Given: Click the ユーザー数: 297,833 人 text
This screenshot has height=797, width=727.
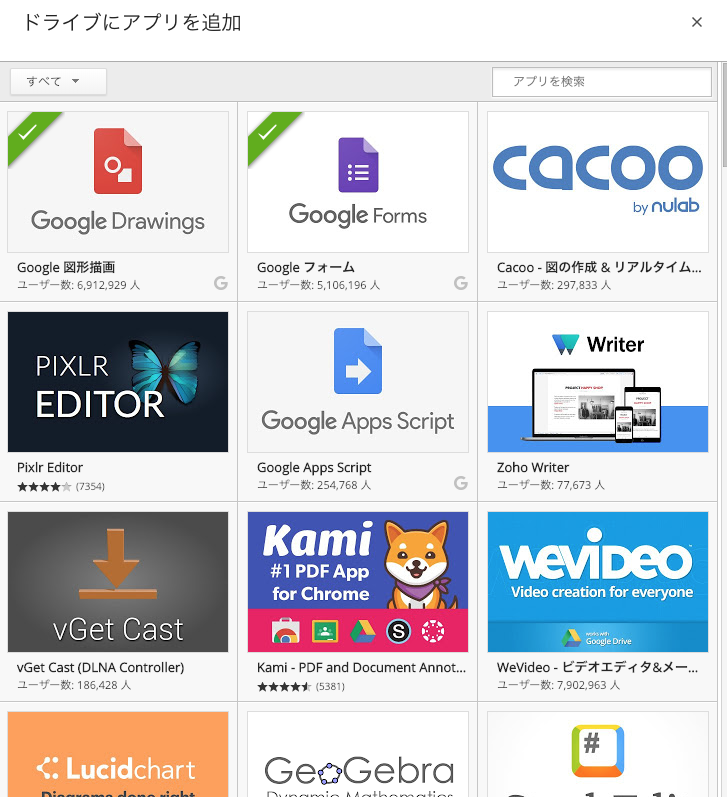Looking at the screenshot, I should pos(554,285).
